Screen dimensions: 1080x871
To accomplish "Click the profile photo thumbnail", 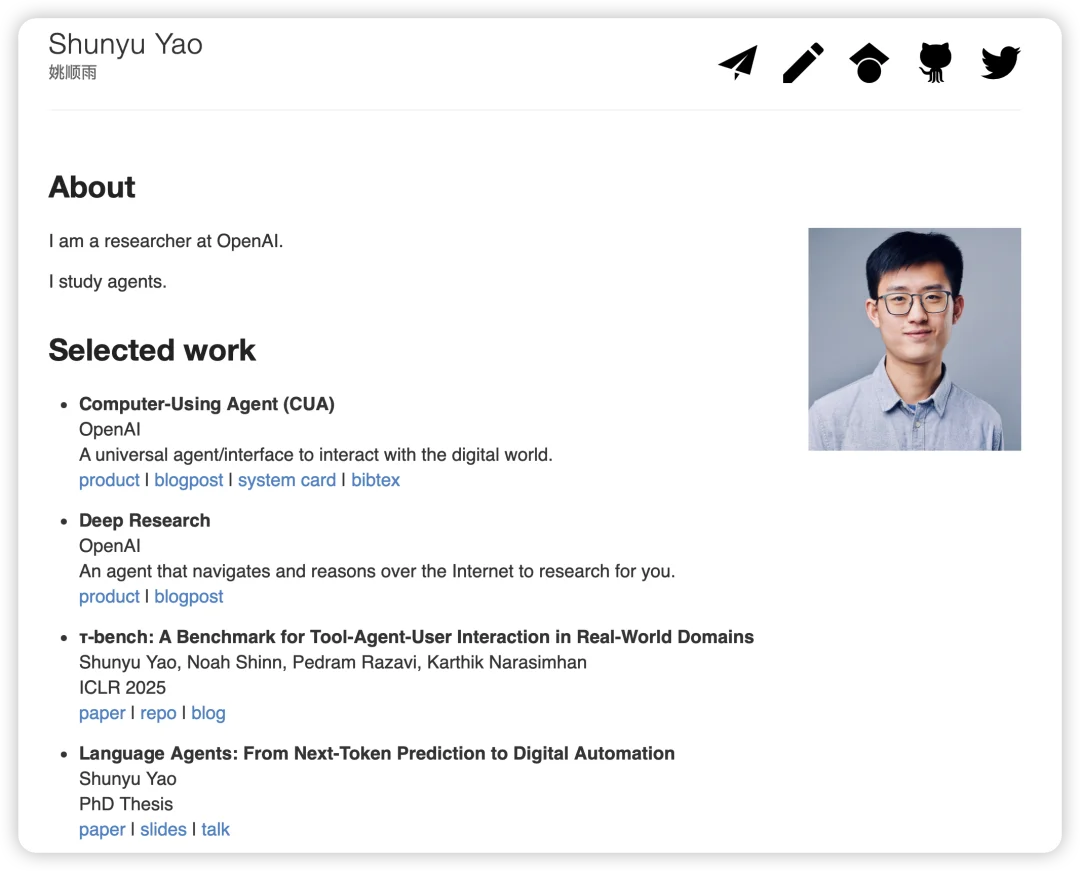I will pyautogui.click(x=914, y=339).
